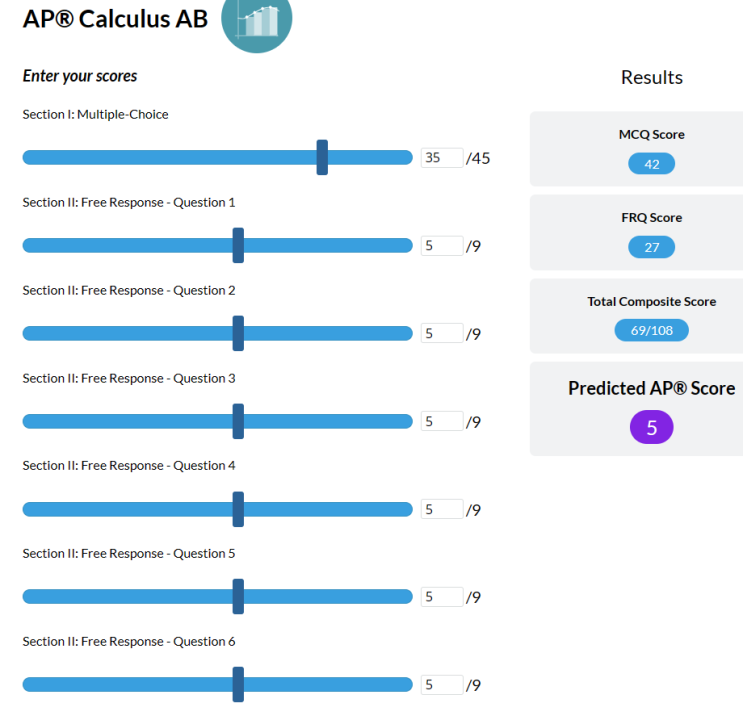Click the MCQ Score value badge 42
Screen dimensions: 743x720
point(651,164)
